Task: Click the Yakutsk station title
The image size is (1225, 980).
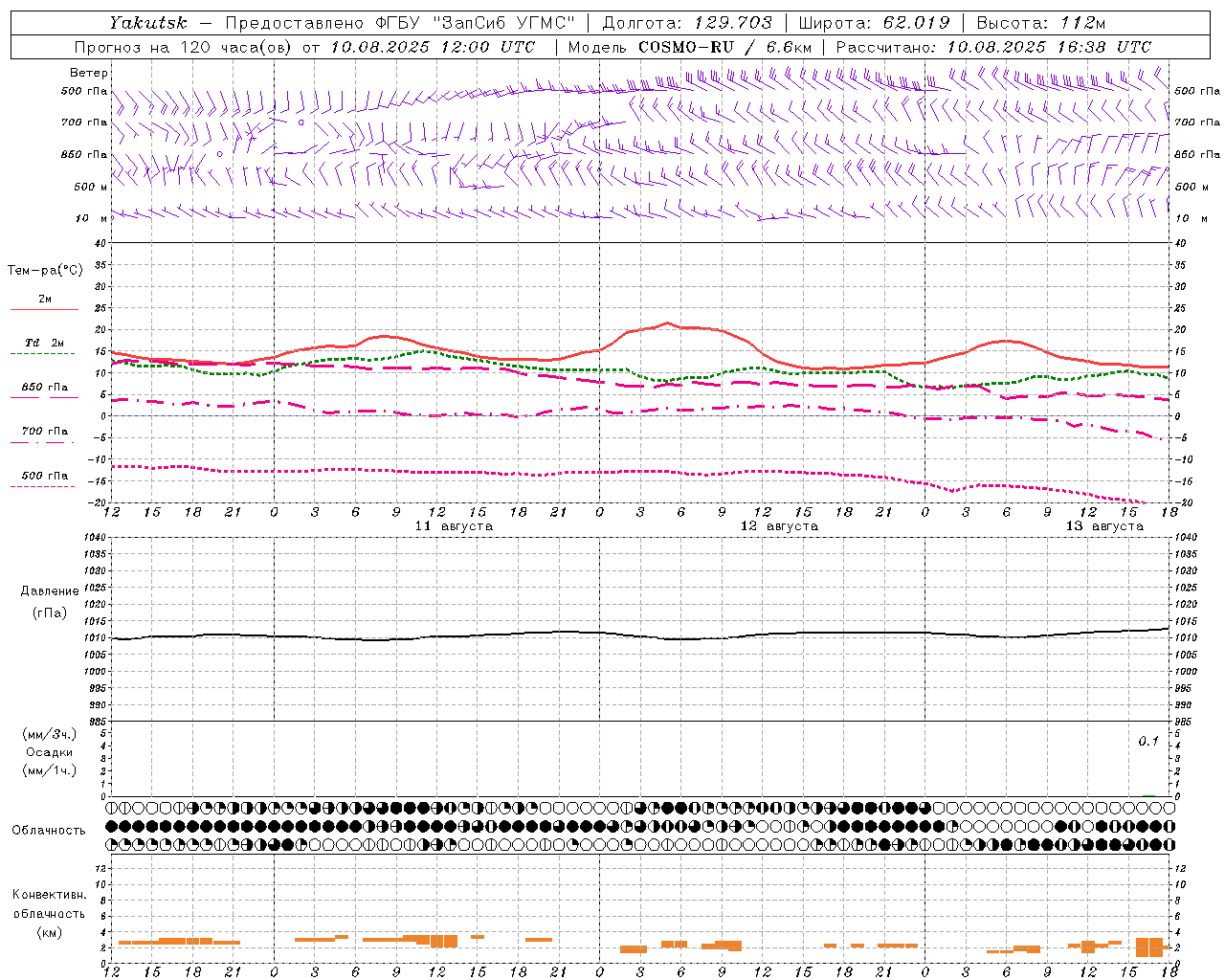Action: (147, 23)
